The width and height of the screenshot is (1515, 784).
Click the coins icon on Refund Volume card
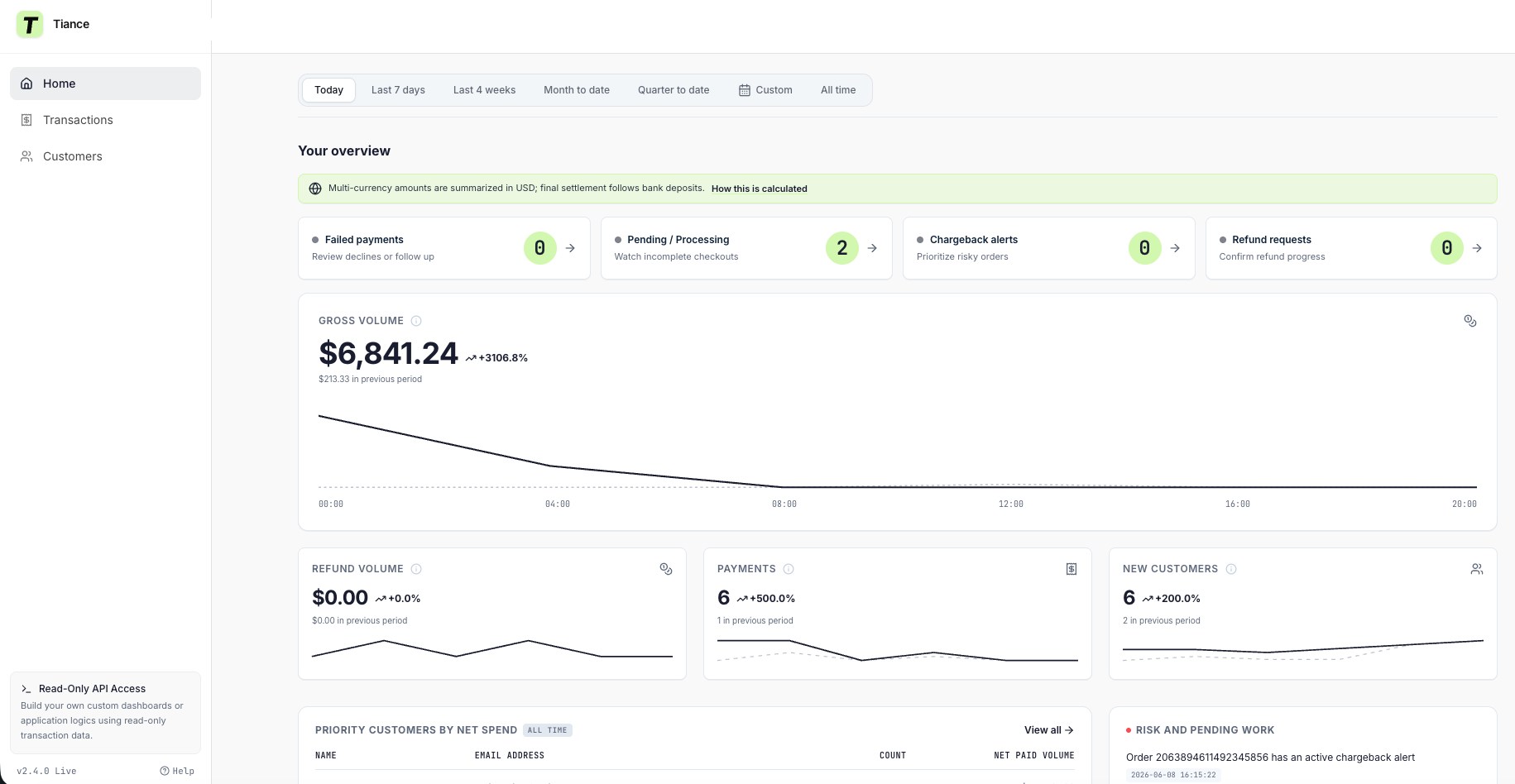[666, 569]
